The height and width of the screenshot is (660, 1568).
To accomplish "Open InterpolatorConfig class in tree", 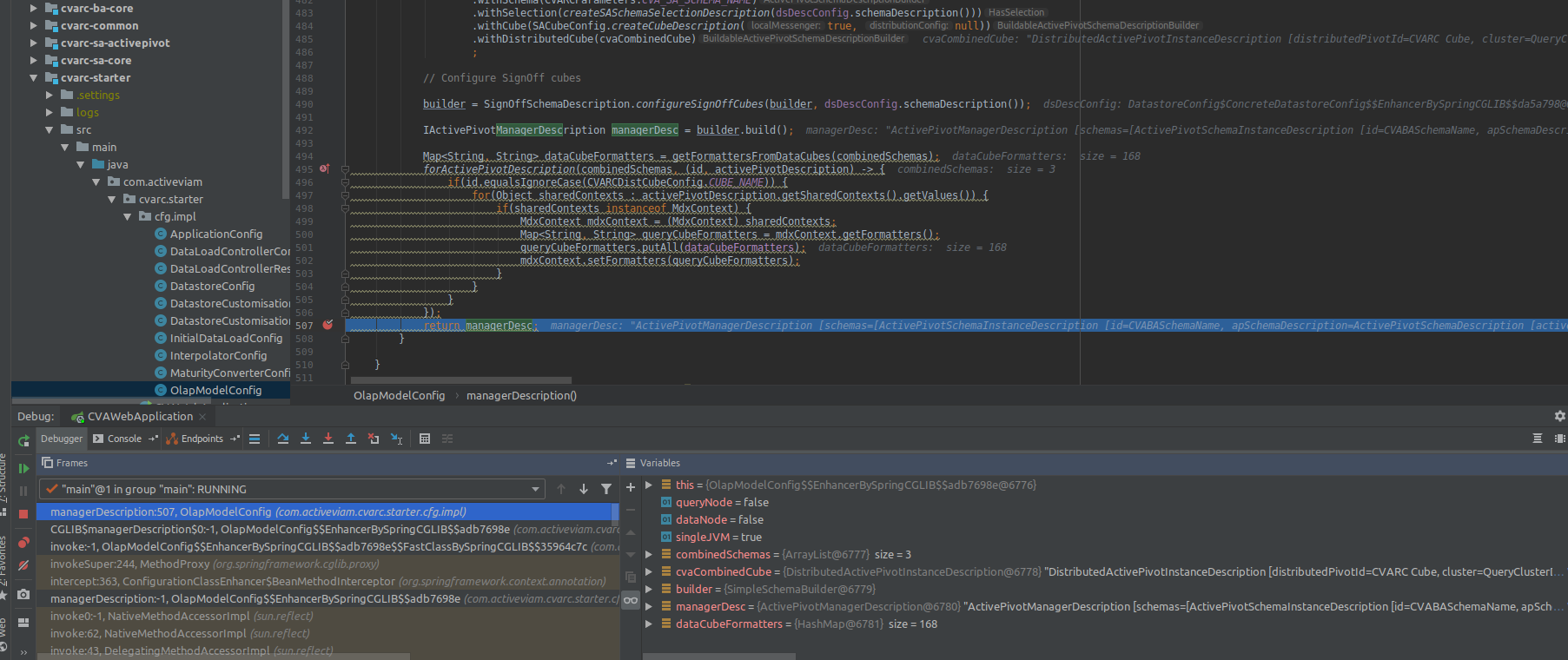I will (218, 355).
